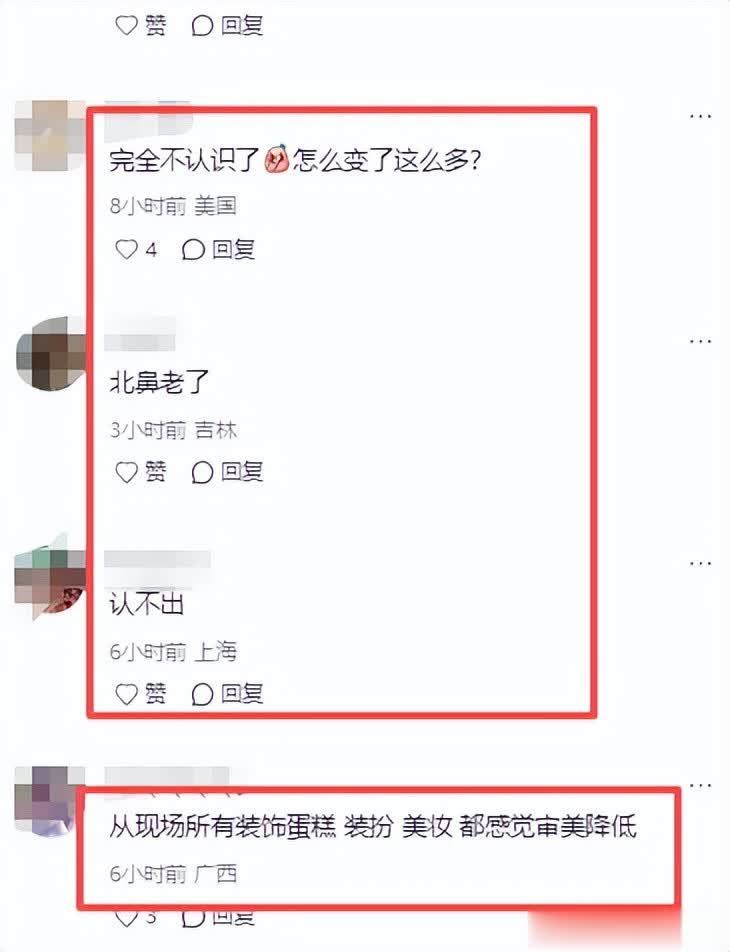Like the '认不出' comment
This screenshot has width=730, height=952.
[x=140, y=693]
